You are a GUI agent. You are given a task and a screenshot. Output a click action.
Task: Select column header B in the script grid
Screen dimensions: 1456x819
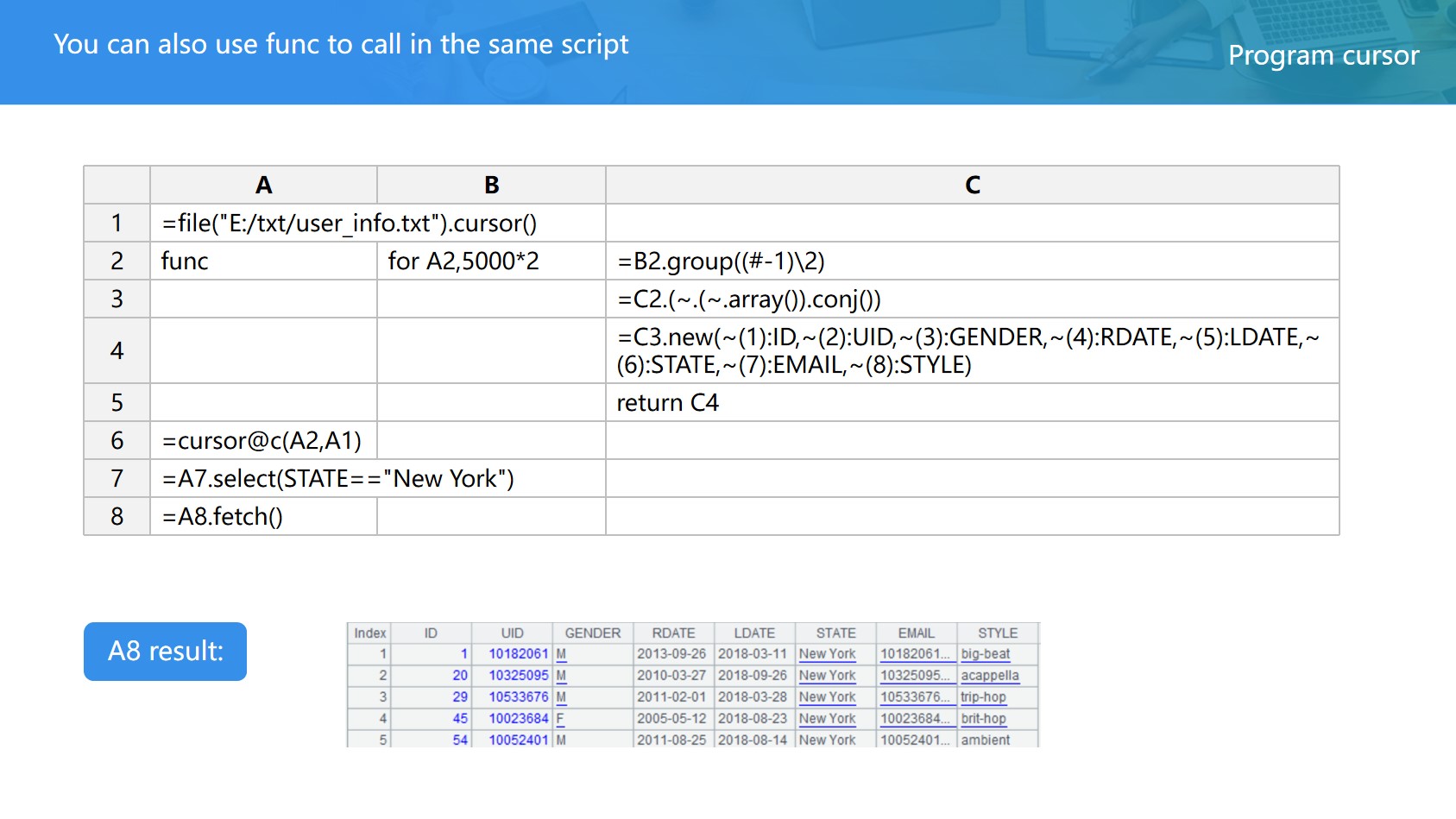(x=491, y=186)
